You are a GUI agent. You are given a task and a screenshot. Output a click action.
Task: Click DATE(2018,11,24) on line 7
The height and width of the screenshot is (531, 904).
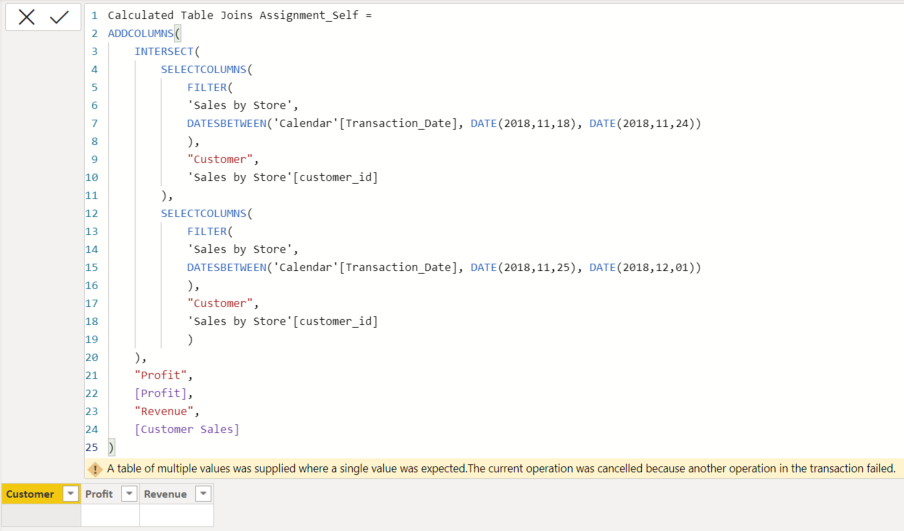642,123
